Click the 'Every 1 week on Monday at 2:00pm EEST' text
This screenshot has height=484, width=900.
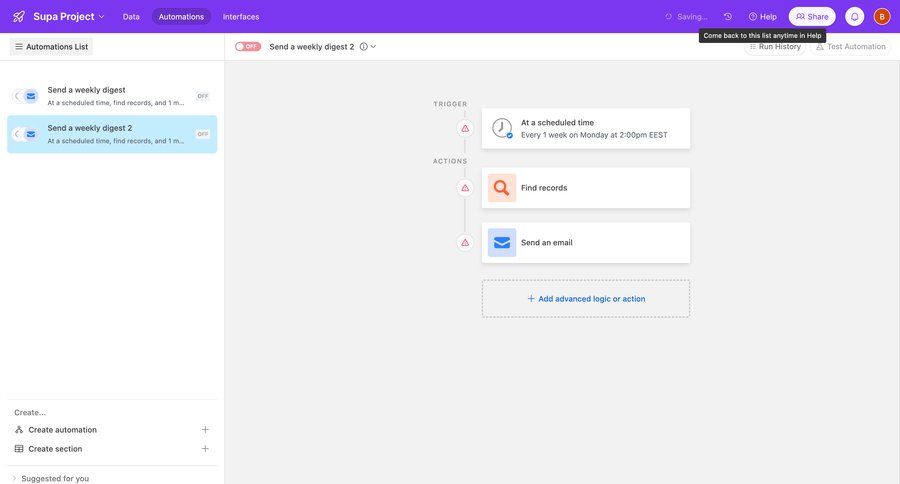pos(594,135)
